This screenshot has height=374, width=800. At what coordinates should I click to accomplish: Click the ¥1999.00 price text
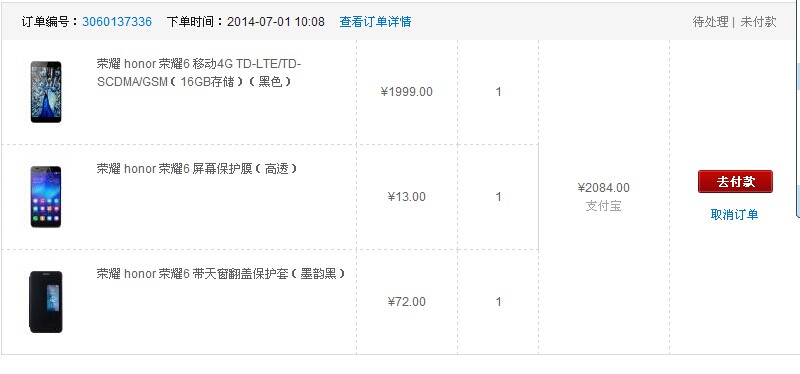click(x=407, y=92)
